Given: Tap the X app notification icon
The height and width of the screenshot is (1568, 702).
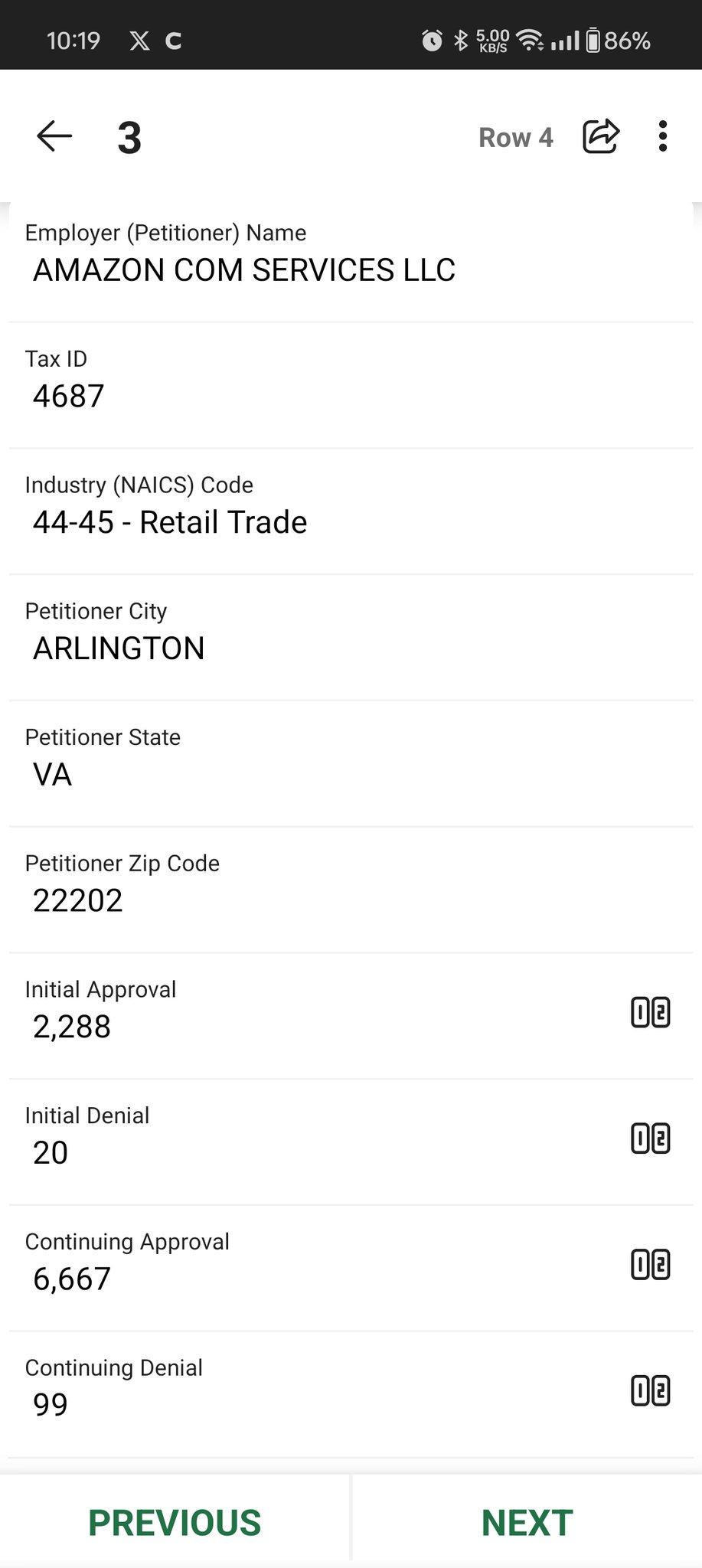Looking at the screenshot, I should (x=139, y=41).
